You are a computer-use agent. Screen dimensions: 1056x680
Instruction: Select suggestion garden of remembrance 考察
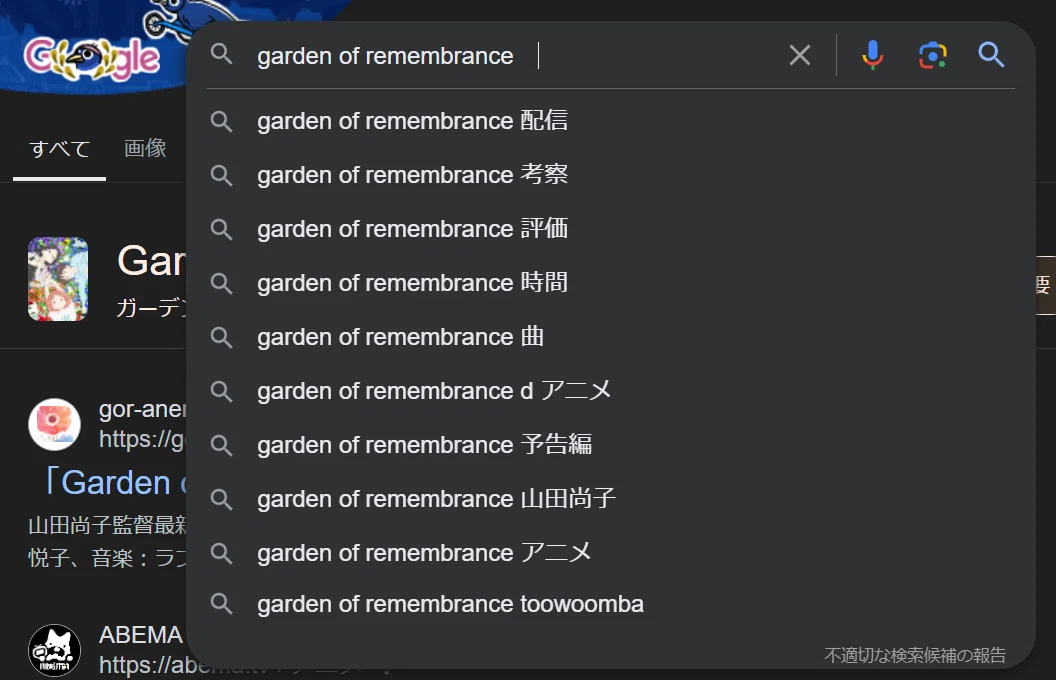(x=611, y=175)
